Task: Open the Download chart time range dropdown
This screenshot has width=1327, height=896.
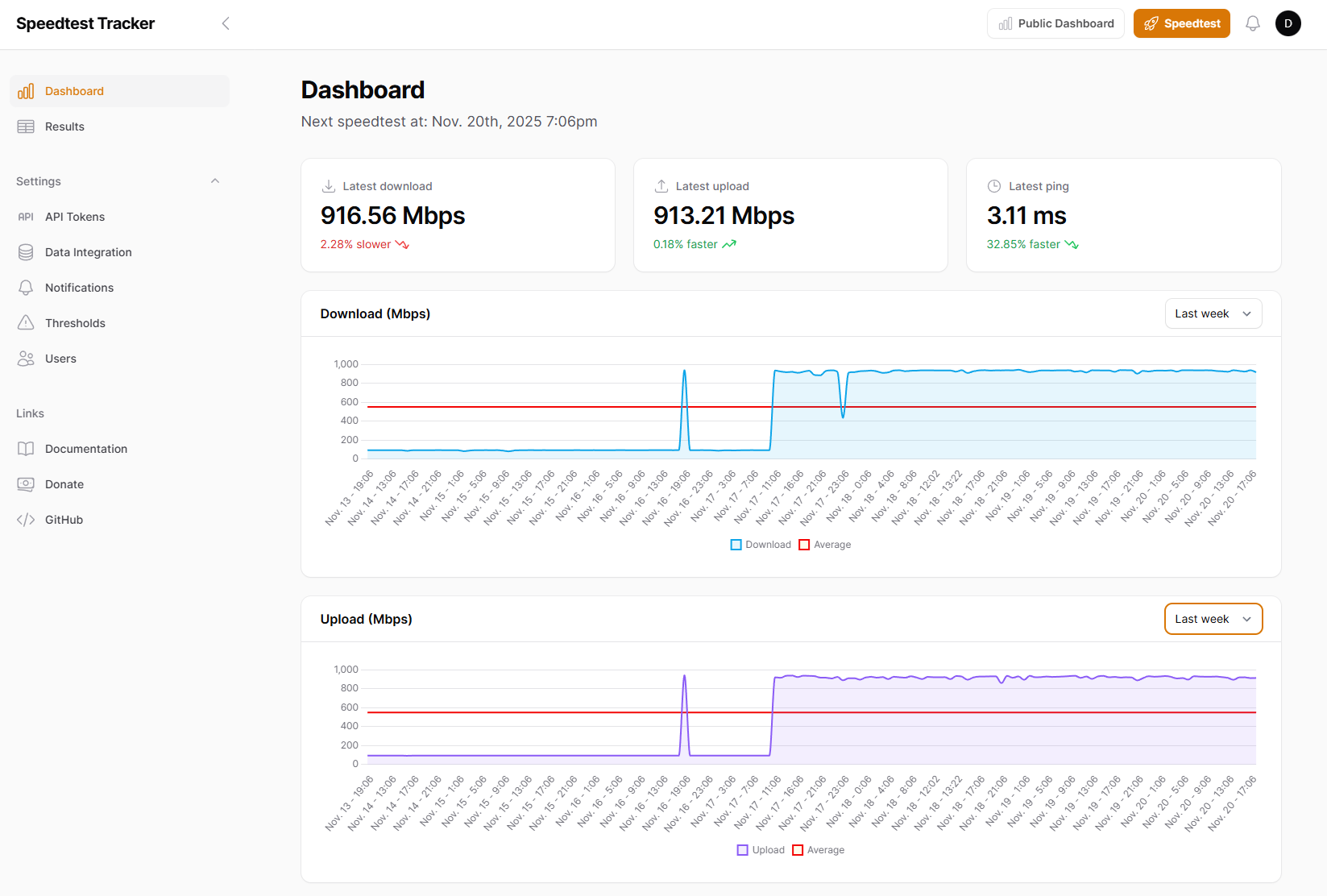Action: click(1213, 313)
